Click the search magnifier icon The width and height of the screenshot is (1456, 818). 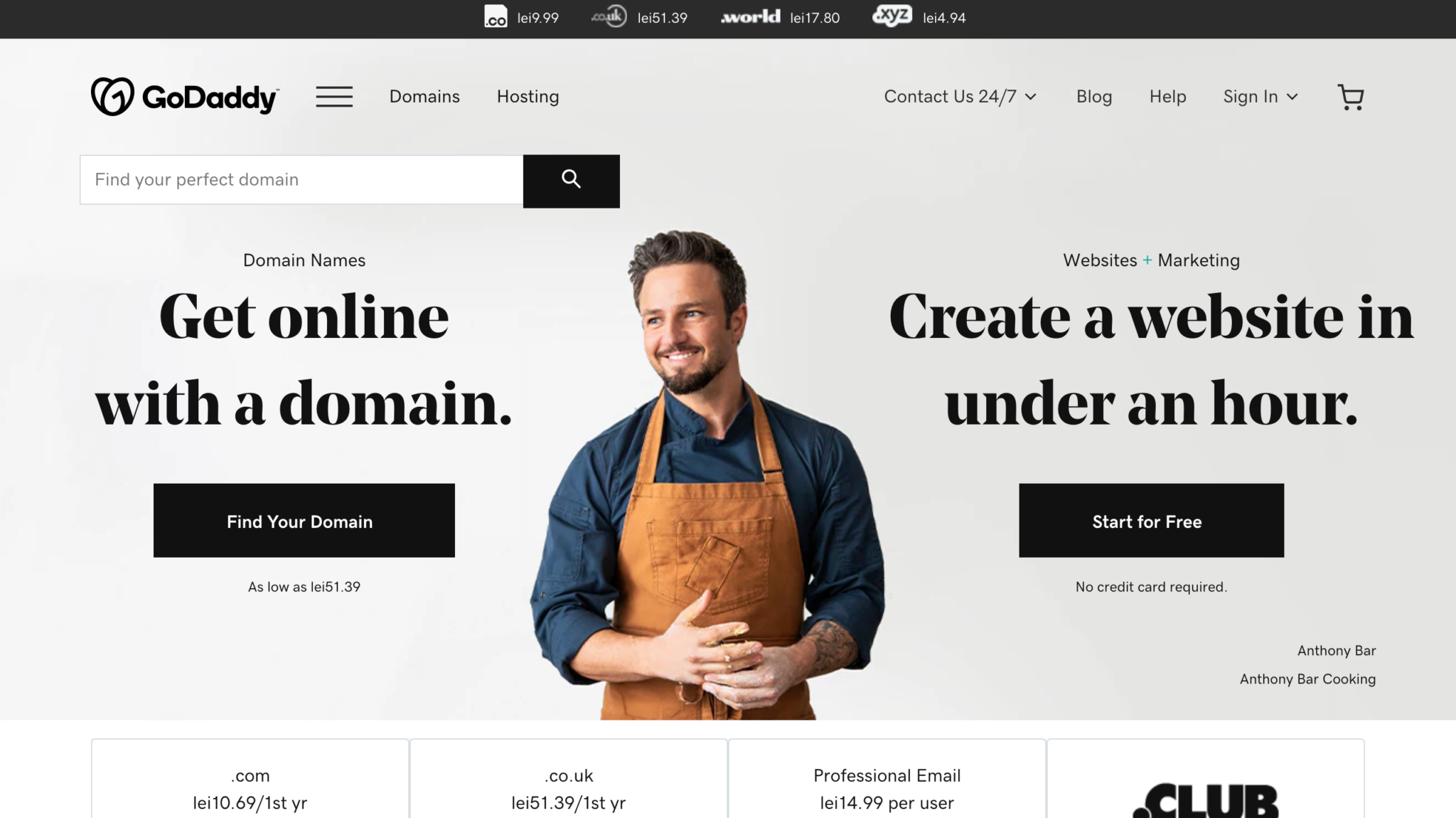570,180
